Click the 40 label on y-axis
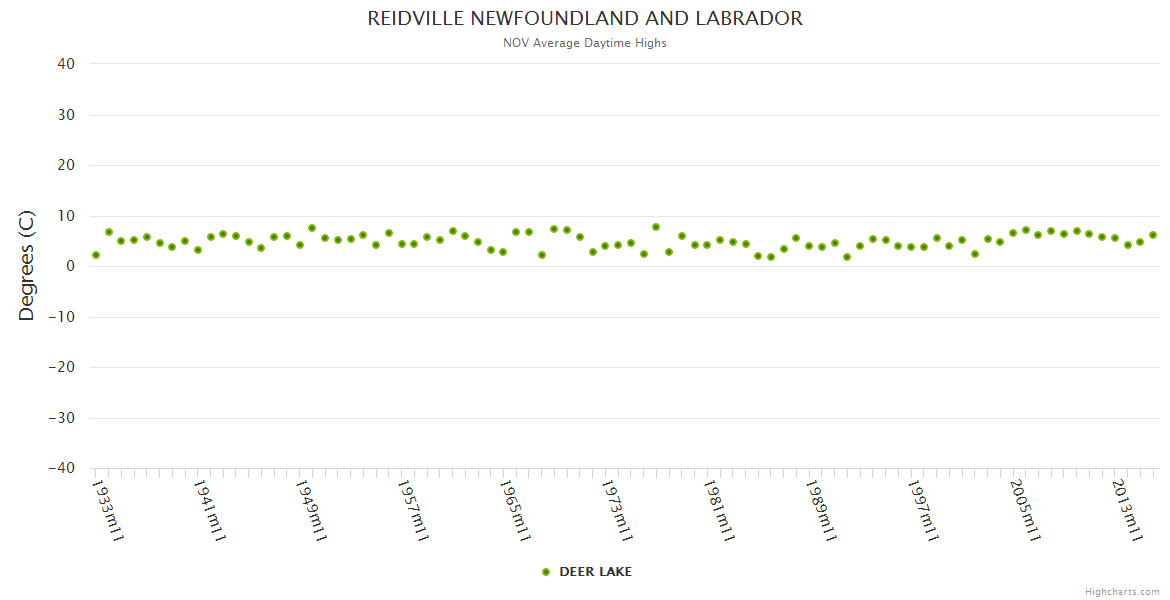Viewport: 1170px width, 600px height. 66,64
